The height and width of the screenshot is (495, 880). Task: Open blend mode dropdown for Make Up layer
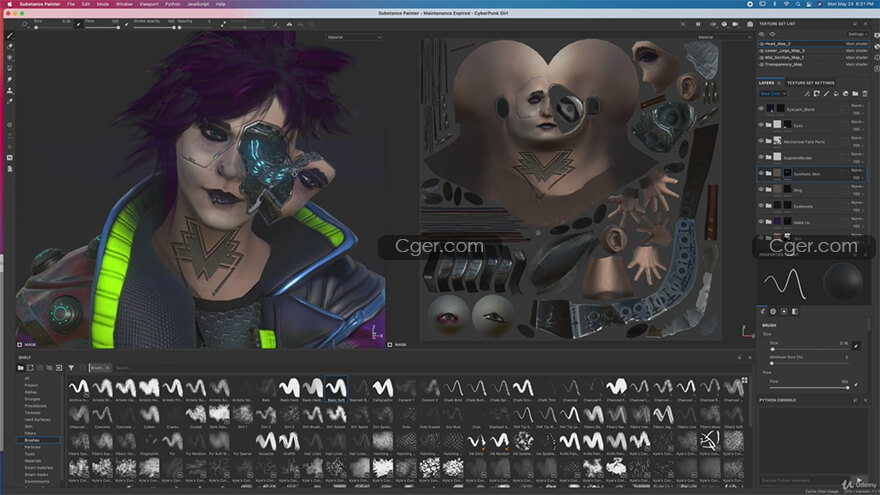point(857,219)
